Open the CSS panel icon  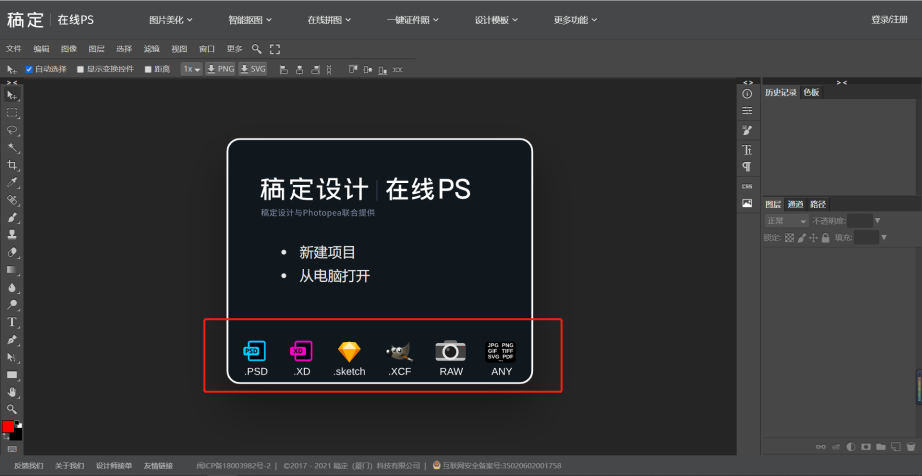(x=747, y=186)
